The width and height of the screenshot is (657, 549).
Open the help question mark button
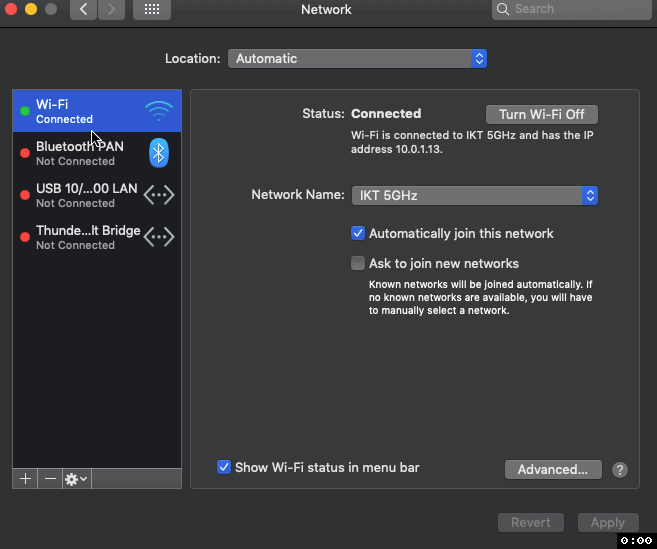(x=620, y=470)
